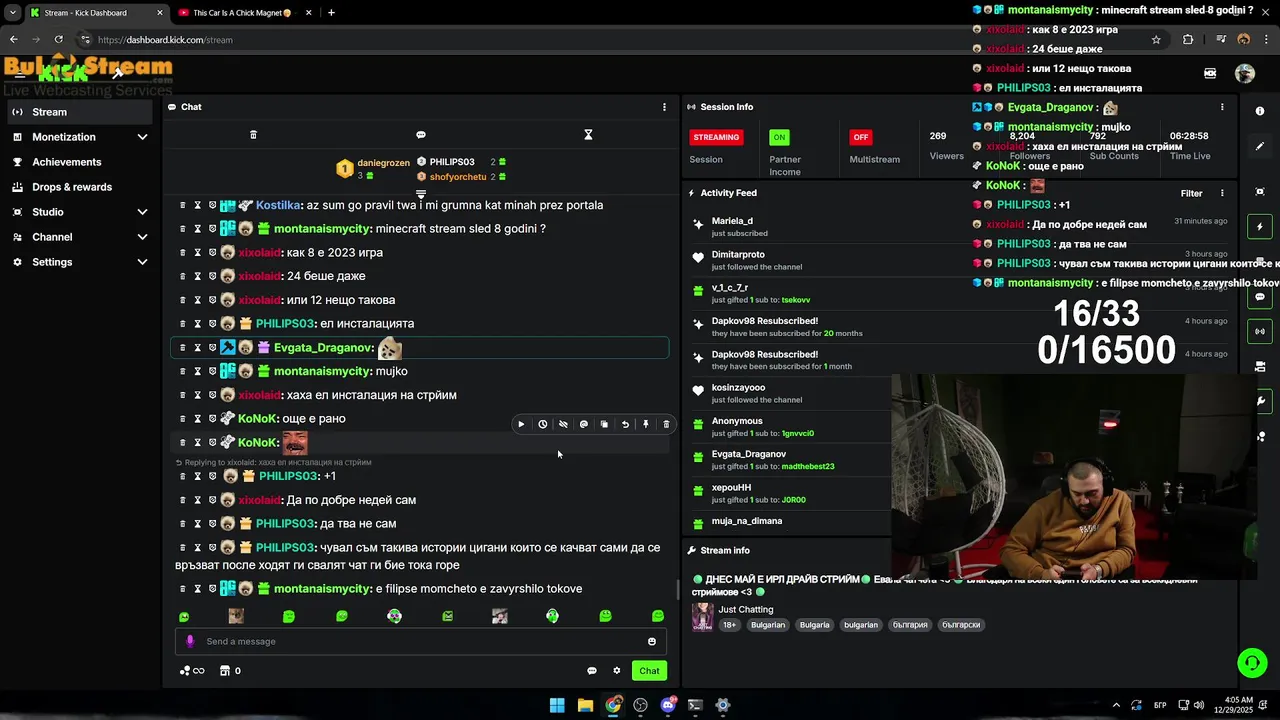Viewport: 1280px width, 720px height.
Task: Click the @ mention icon in message toolbar
Action: [584, 425]
